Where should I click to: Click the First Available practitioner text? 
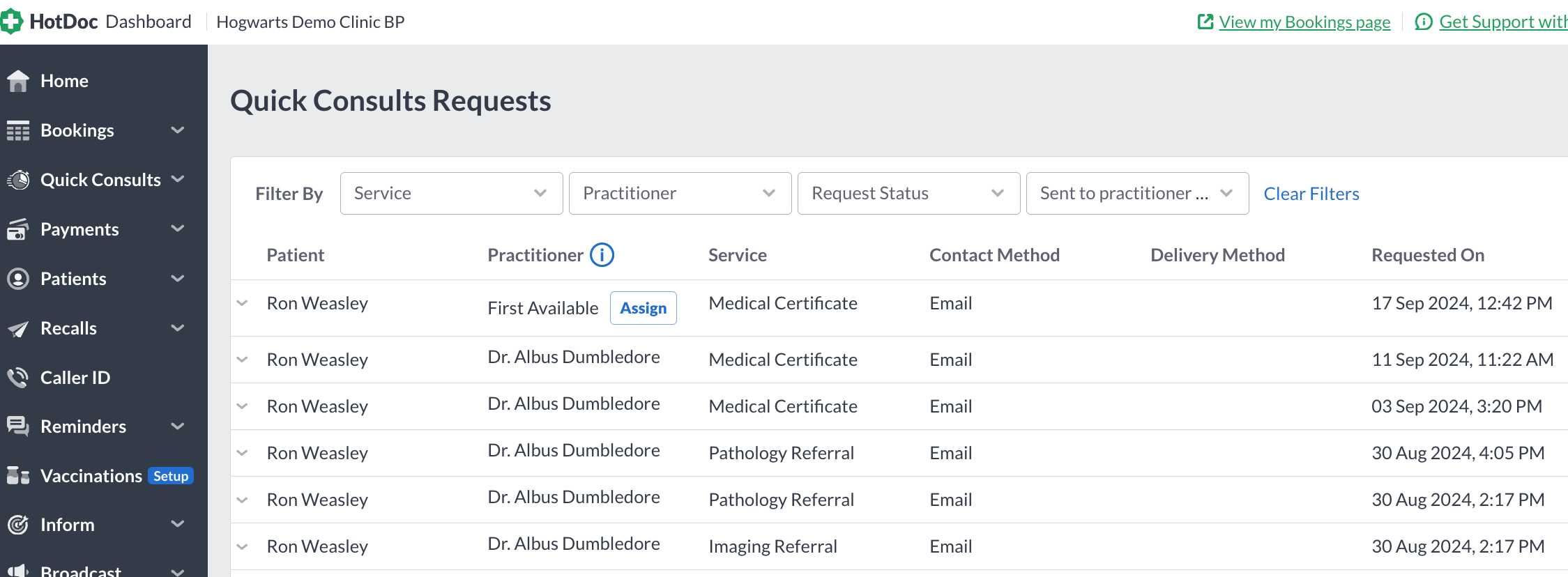(x=542, y=308)
